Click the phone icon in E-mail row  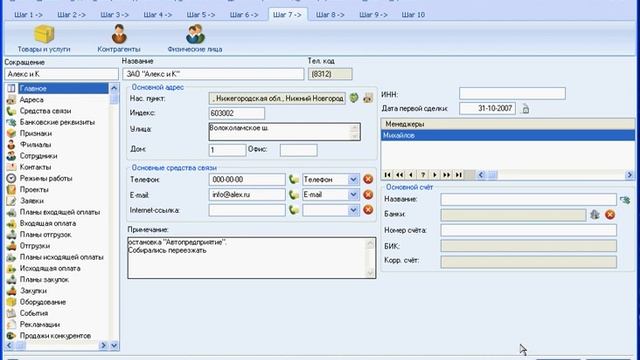click(293, 195)
